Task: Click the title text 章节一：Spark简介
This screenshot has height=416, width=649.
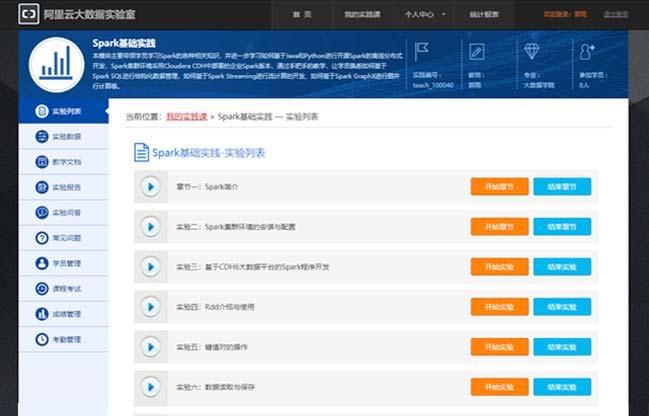Action: click(207, 187)
